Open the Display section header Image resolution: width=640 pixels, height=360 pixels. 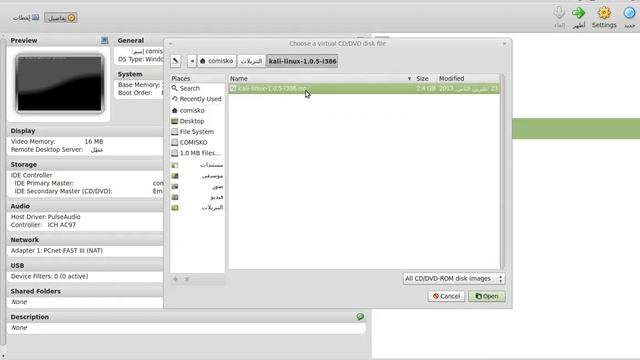[23, 131]
